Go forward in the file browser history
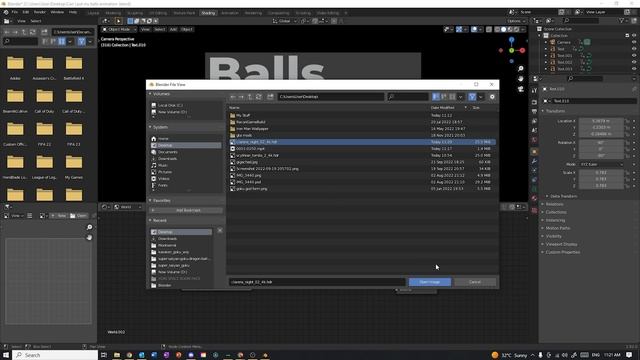Image resolution: width=640 pixels, height=360 pixels. [241, 97]
